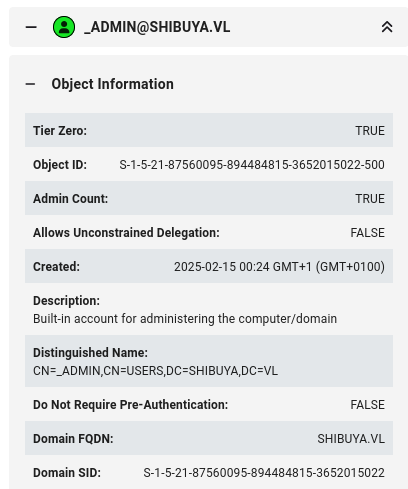Click the Allows Unconstrained Delegation FALSE value

coord(368,233)
